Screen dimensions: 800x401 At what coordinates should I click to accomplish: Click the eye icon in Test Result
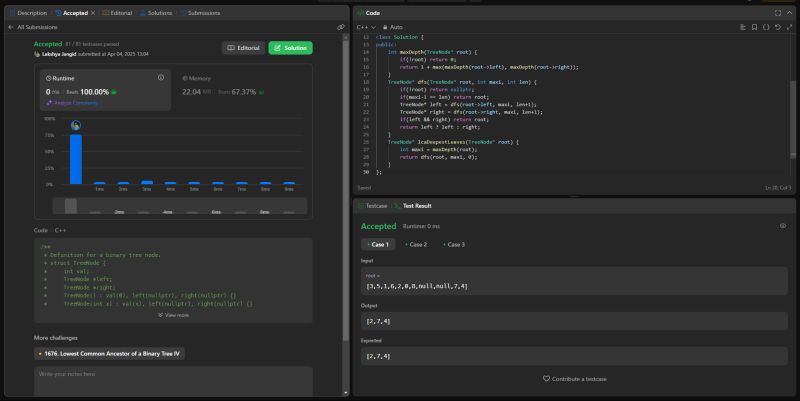pyautogui.click(x=782, y=226)
